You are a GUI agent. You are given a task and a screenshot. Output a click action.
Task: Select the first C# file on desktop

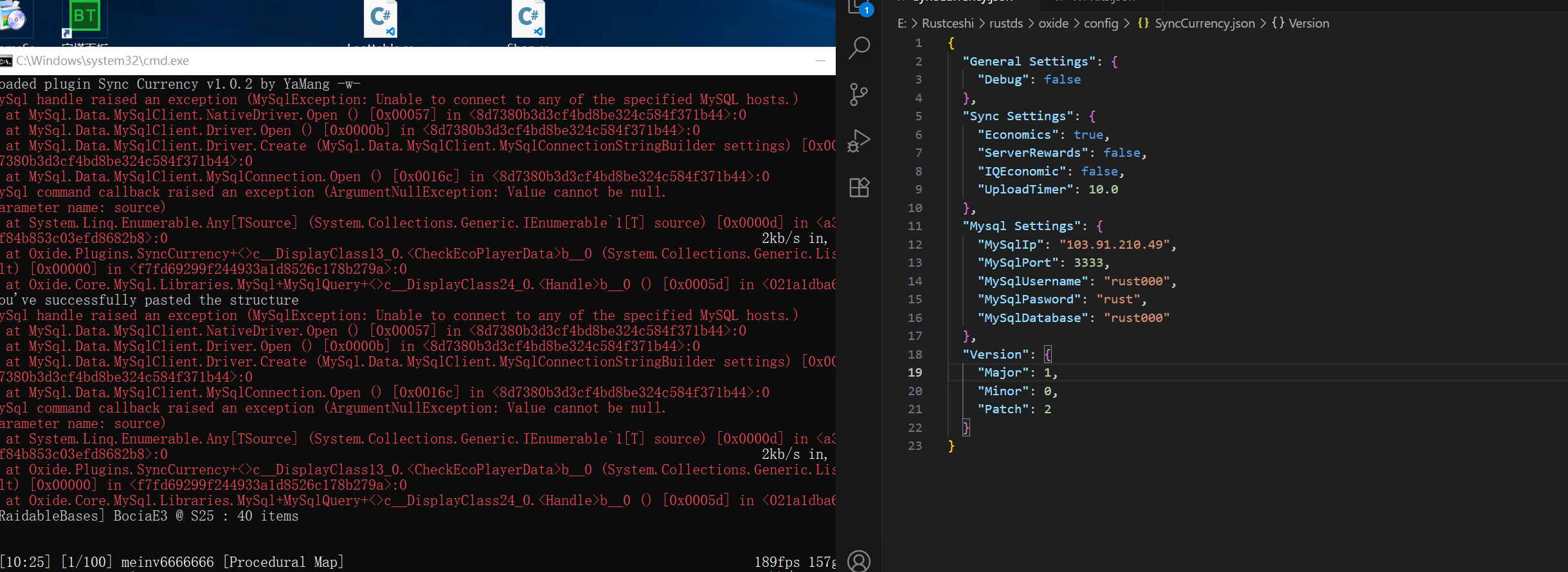click(x=381, y=18)
